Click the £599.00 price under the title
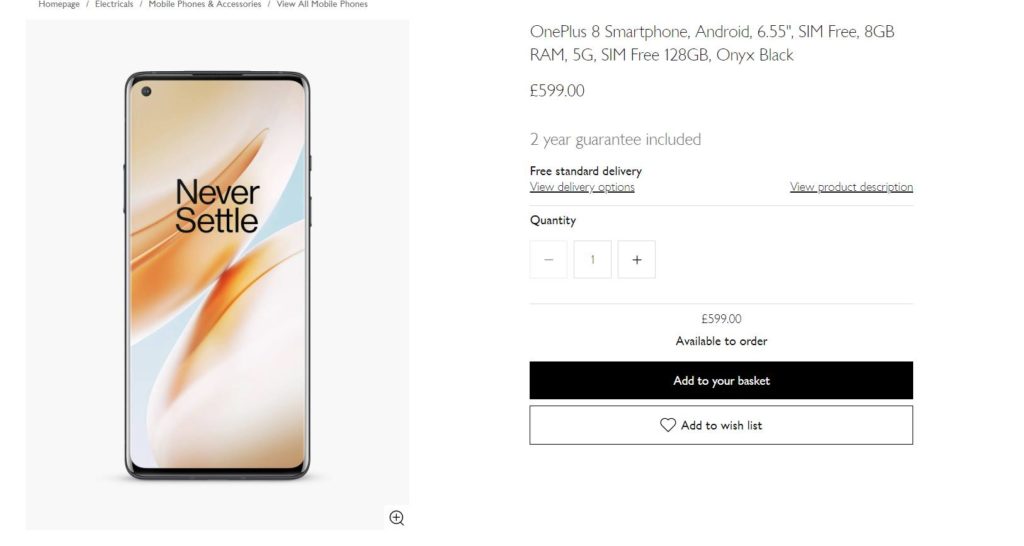The height and width of the screenshot is (546, 1024). click(557, 91)
